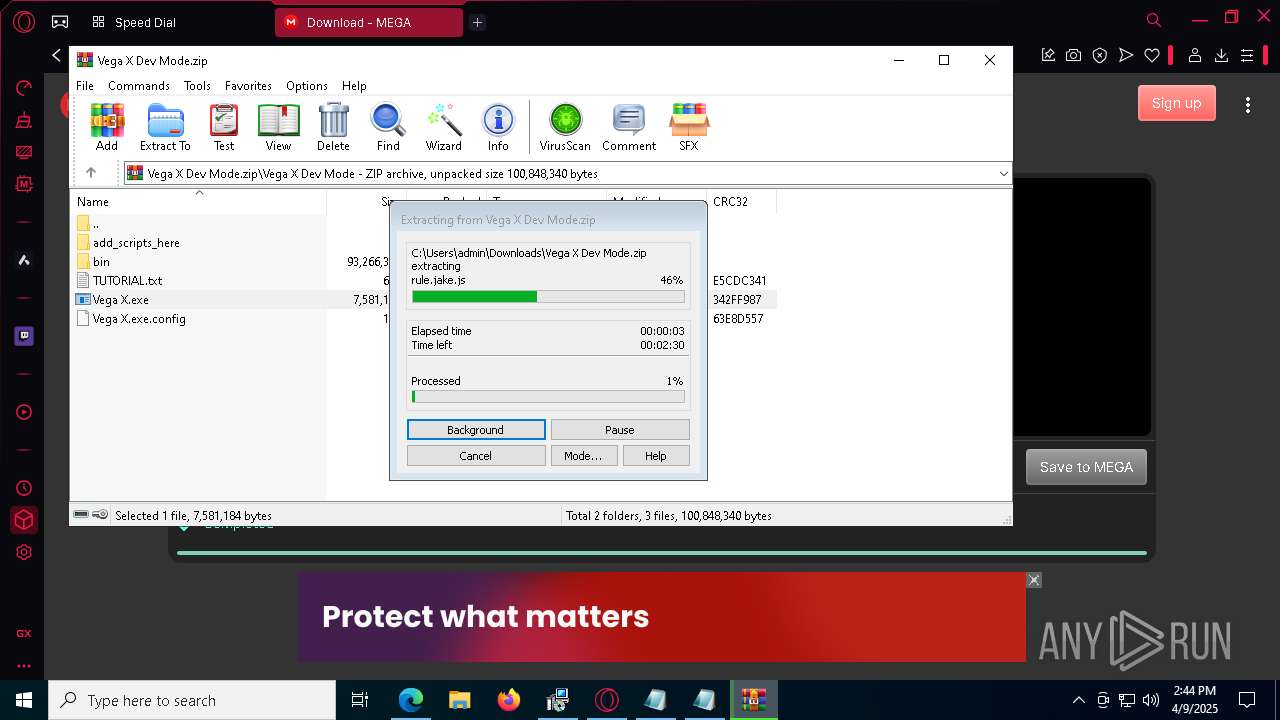
Task: Select the add_scripts_here folder
Action: pyautogui.click(x=128, y=243)
